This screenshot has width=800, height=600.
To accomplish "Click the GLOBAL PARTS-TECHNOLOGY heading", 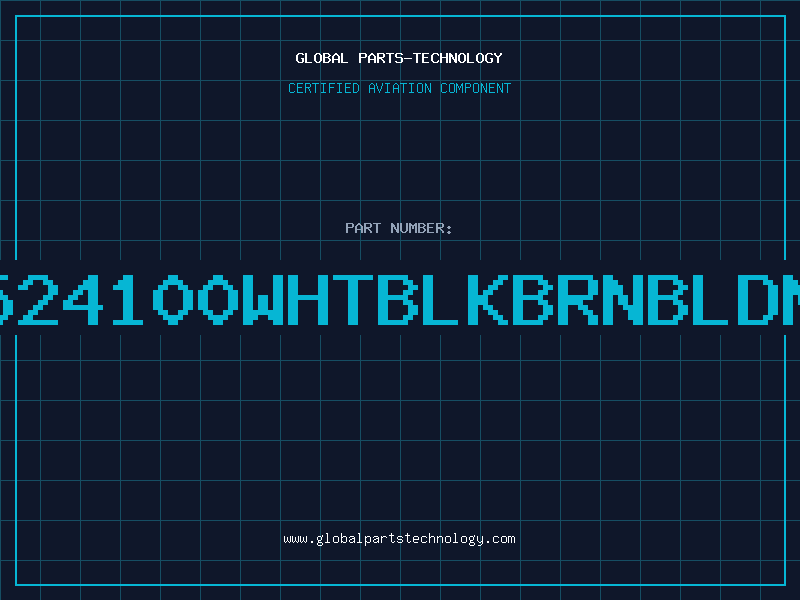I will pyautogui.click(x=399, y=58).
